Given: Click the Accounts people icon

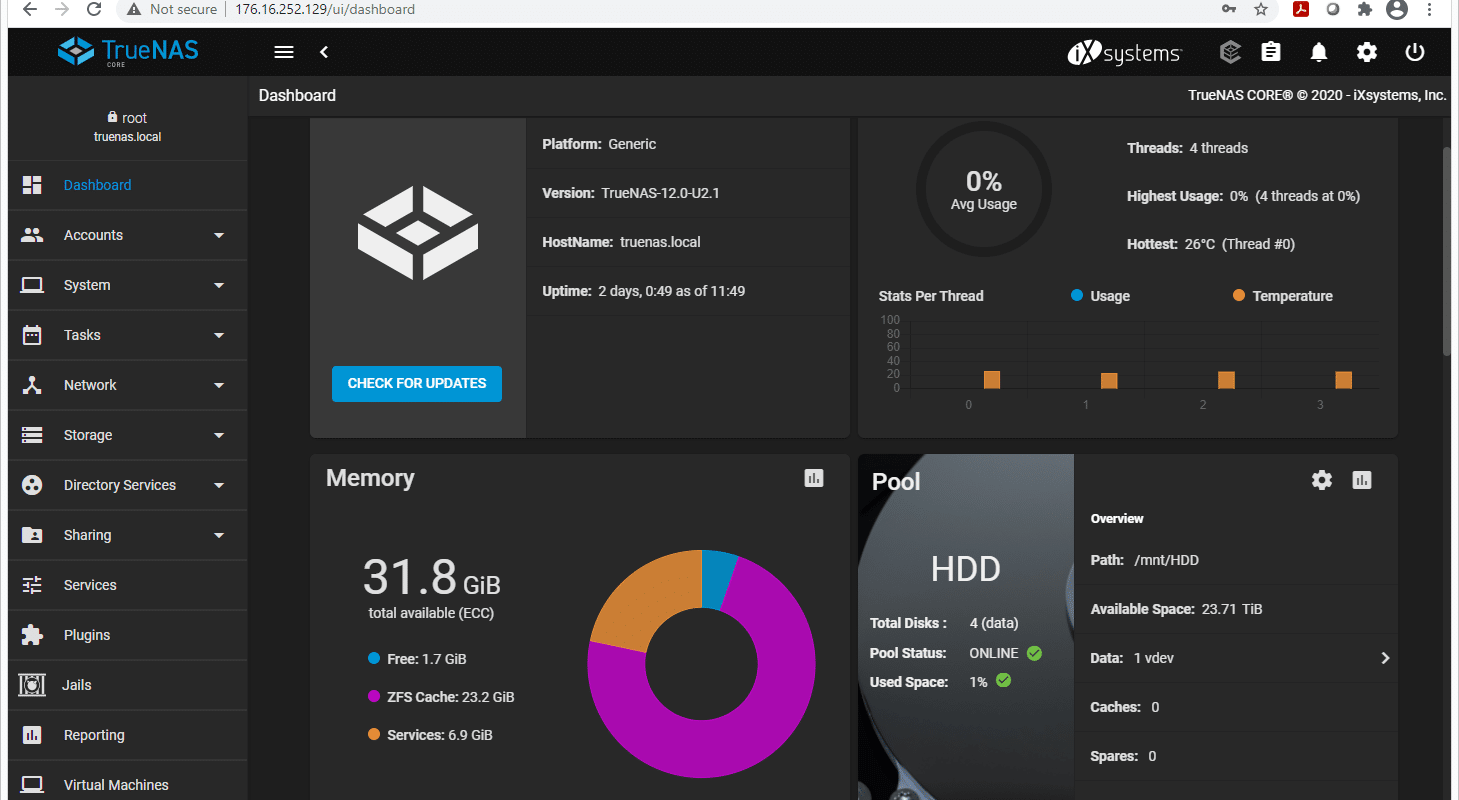Looking at the screenshot, I should pyautogui.click(x=32, y=235).
